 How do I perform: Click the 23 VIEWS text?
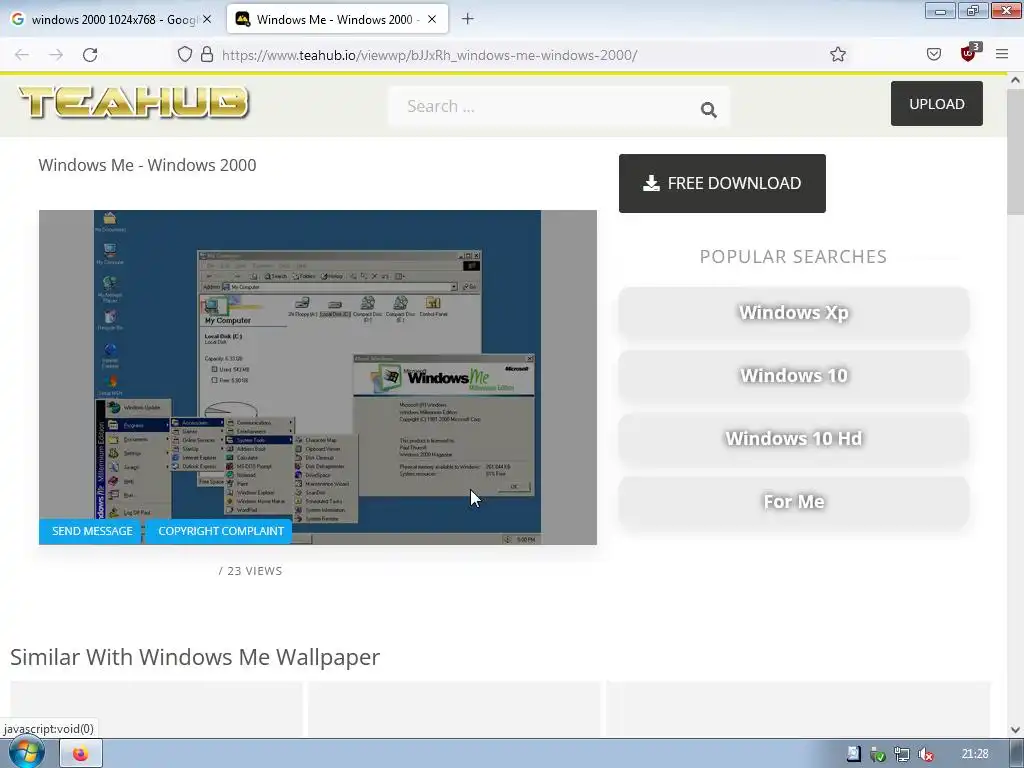point(255,571)
